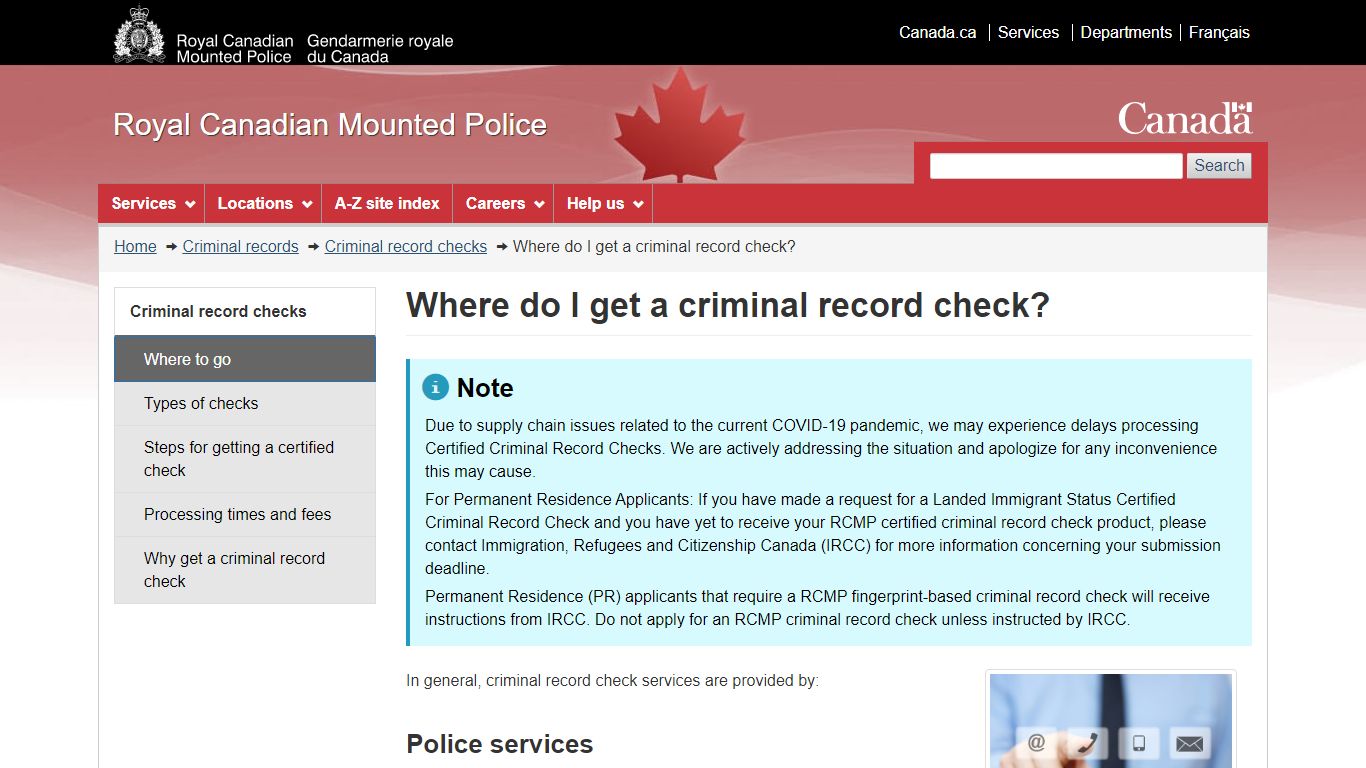1366x768 pixels.
Task: Click into the search input field
Action: tap(1056, 166)
